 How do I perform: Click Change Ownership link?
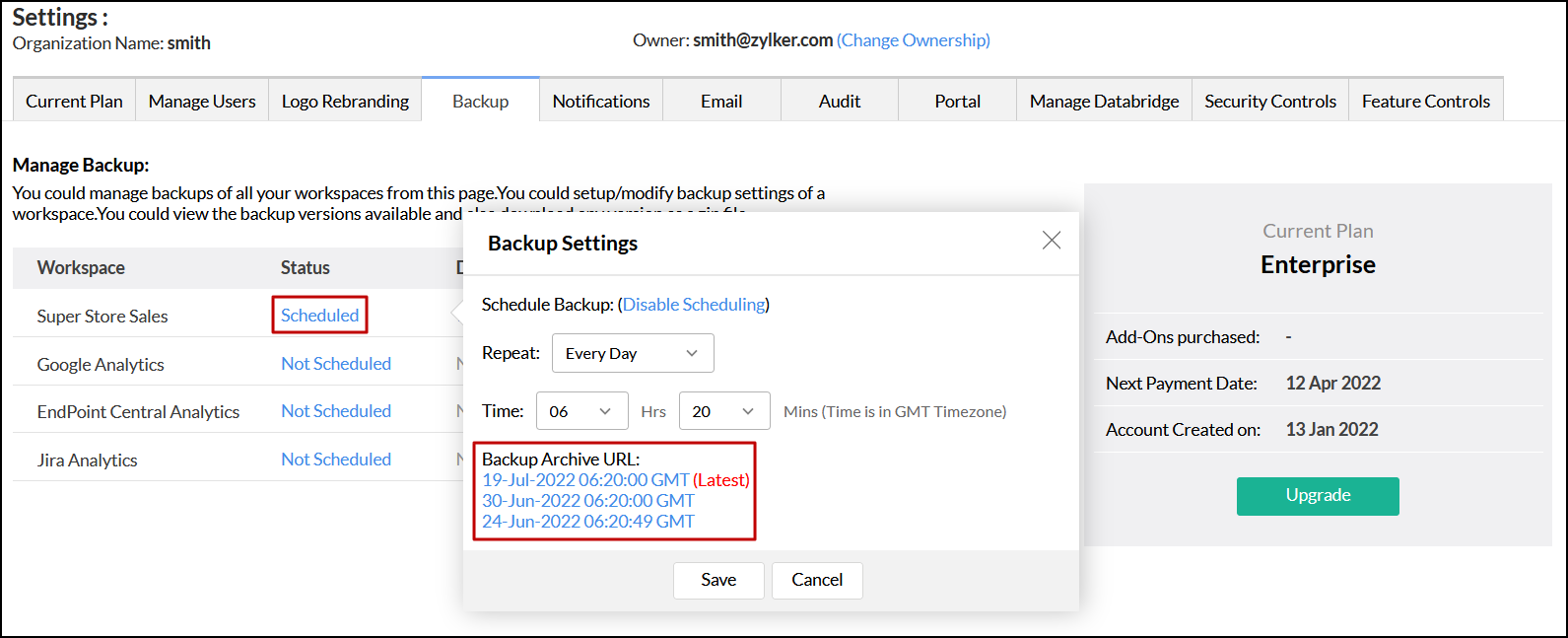pos(913,40)
